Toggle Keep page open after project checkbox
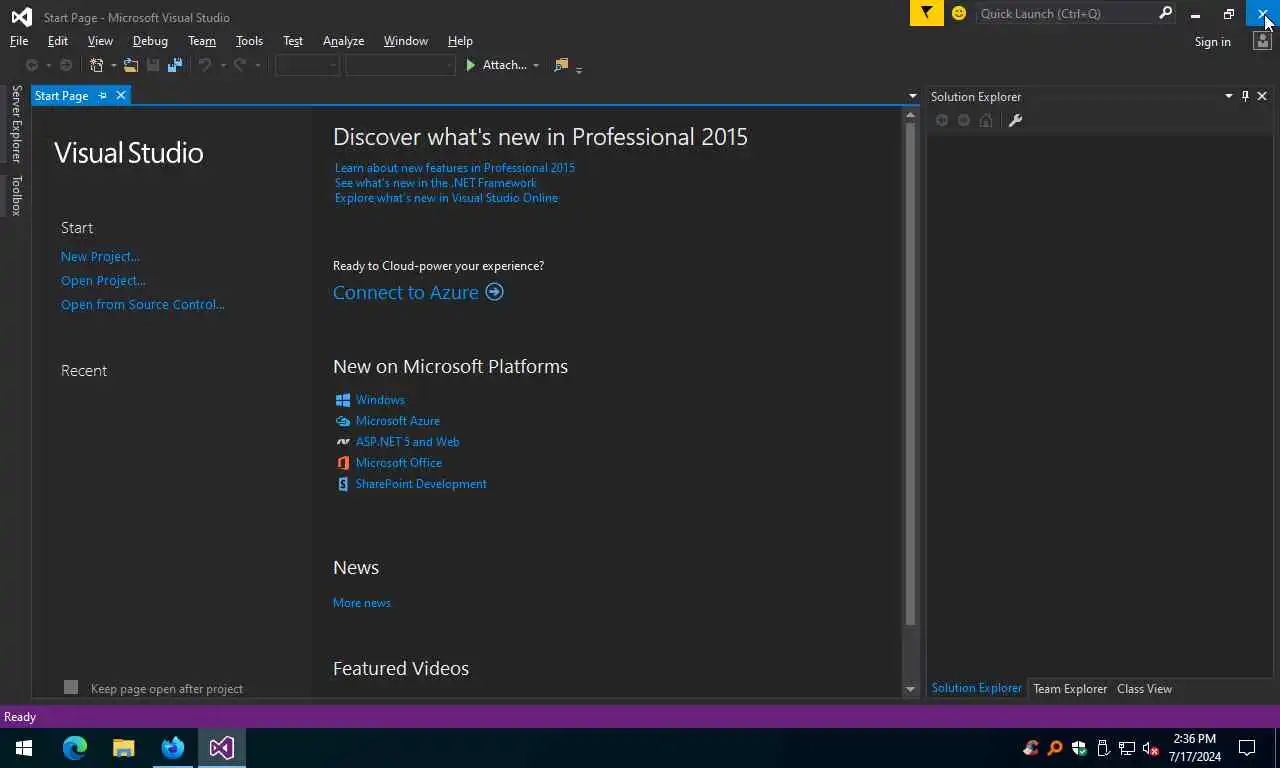The image size is (1280, 768). tap(71, 687)
